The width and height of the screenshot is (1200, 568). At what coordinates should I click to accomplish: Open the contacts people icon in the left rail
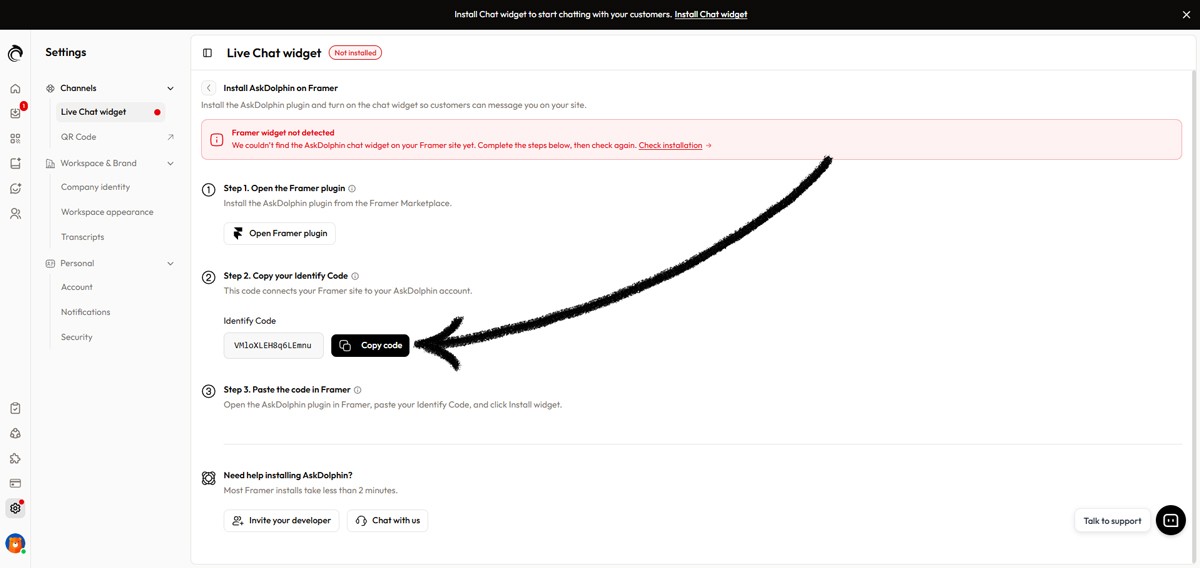pyautogui.click(x=15, y=214)
